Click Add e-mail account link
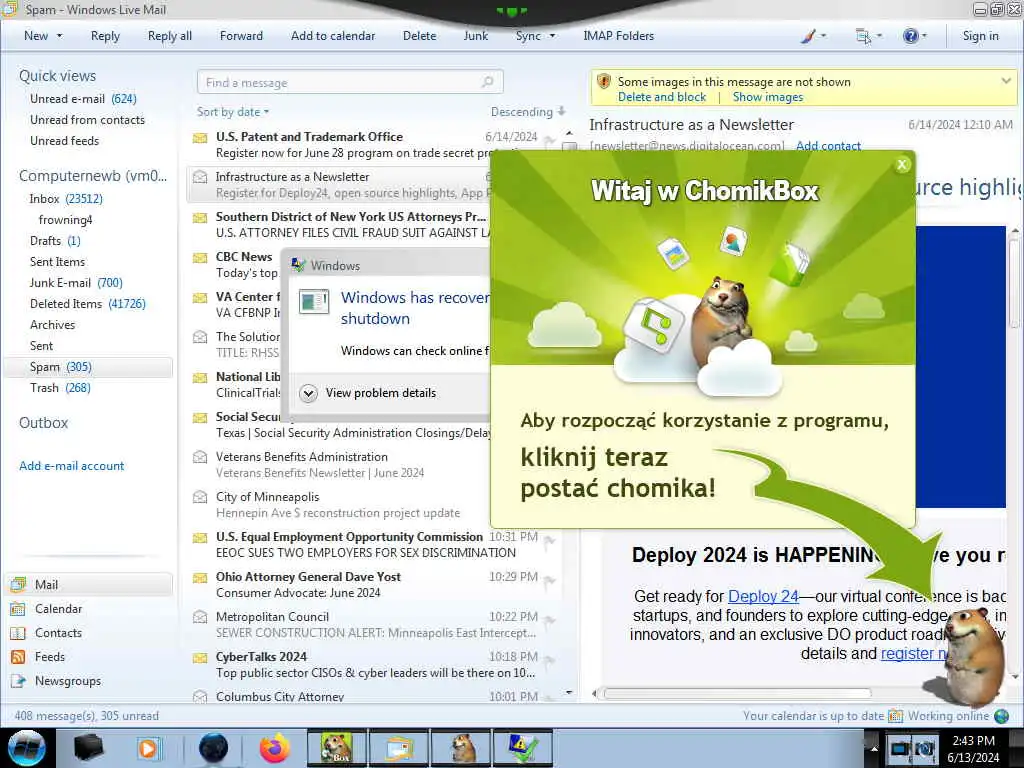The width and height of the screenshot is (1024, 768). (x=71, y=466)
